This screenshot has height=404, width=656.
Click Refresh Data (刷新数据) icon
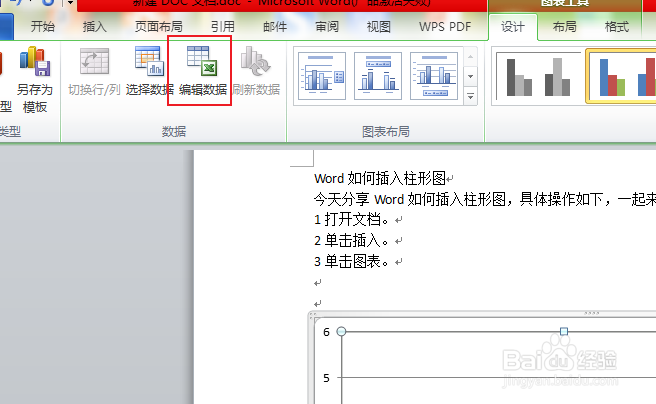(x=256, y=61)
